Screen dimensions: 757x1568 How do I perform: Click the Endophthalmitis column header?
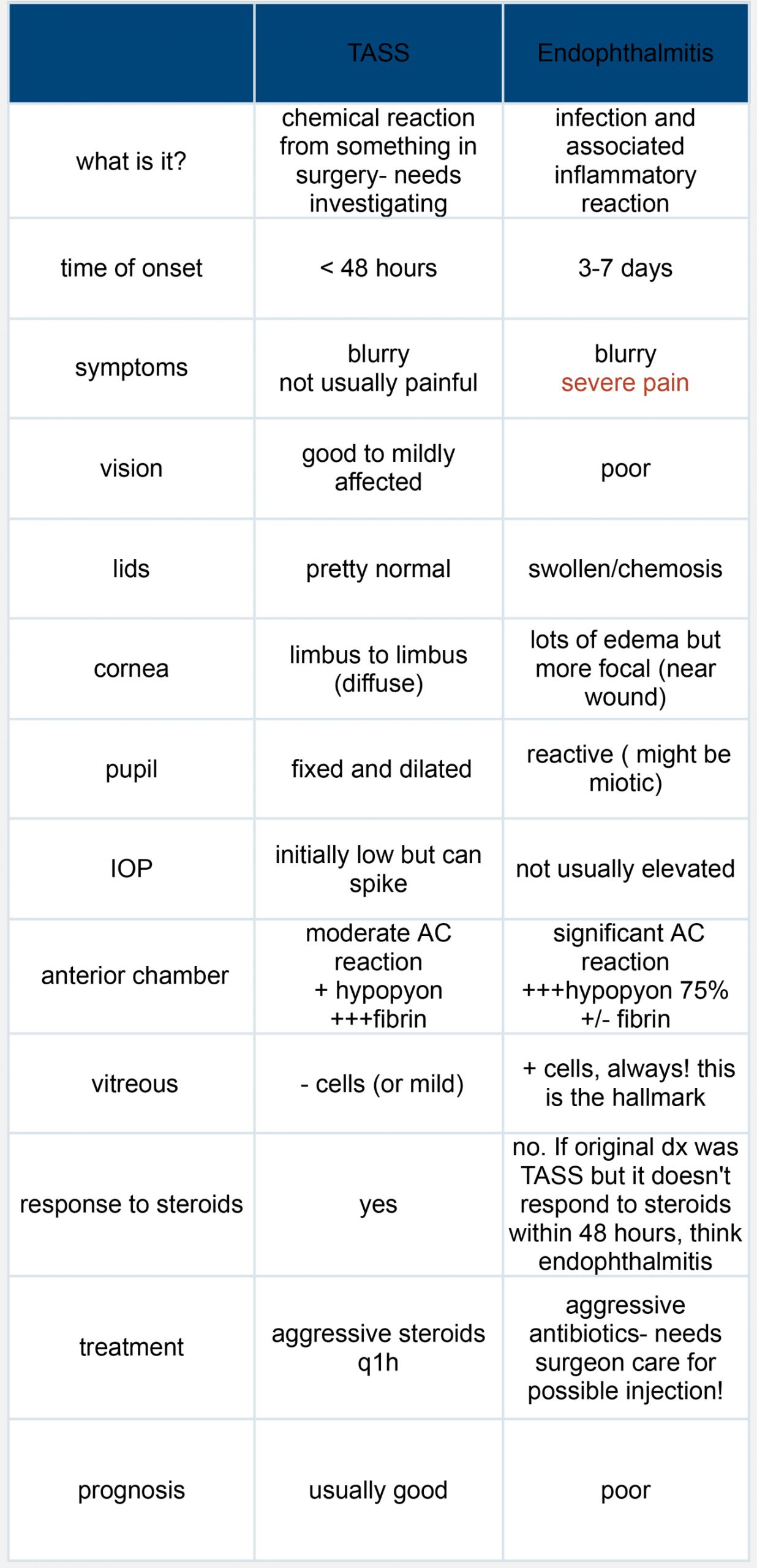625,53
